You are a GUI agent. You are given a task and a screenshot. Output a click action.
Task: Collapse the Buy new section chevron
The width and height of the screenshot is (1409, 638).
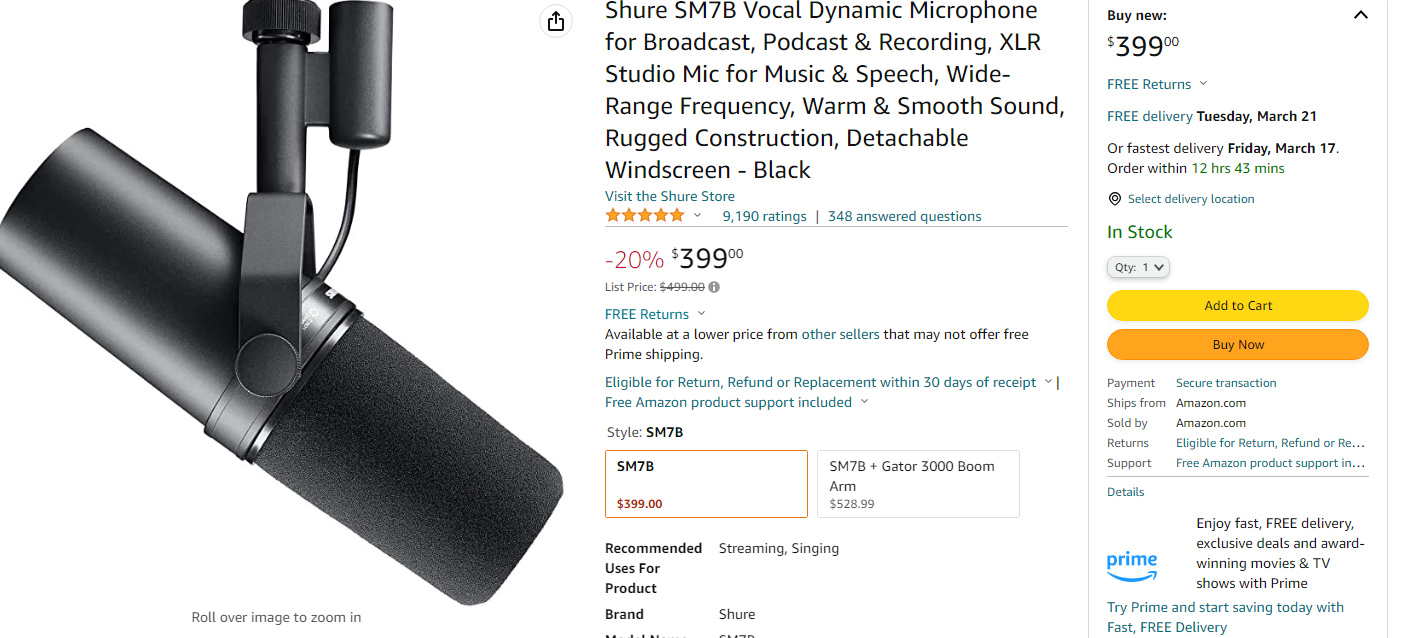(1360, 15)
